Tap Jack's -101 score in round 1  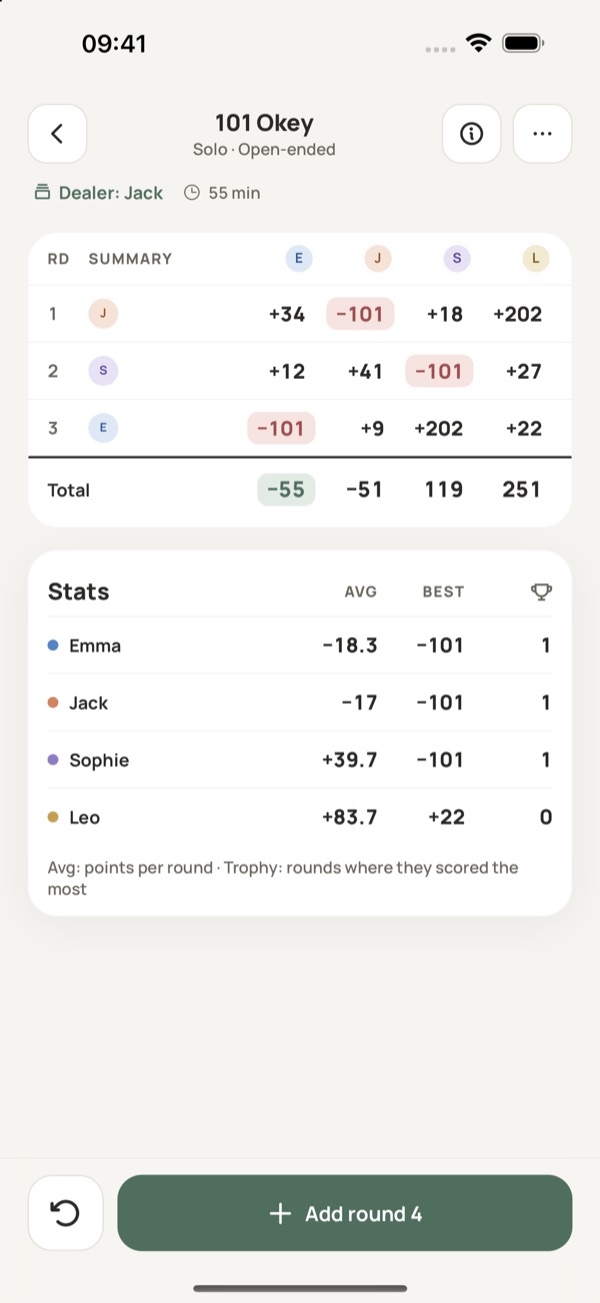pos(360,314)
